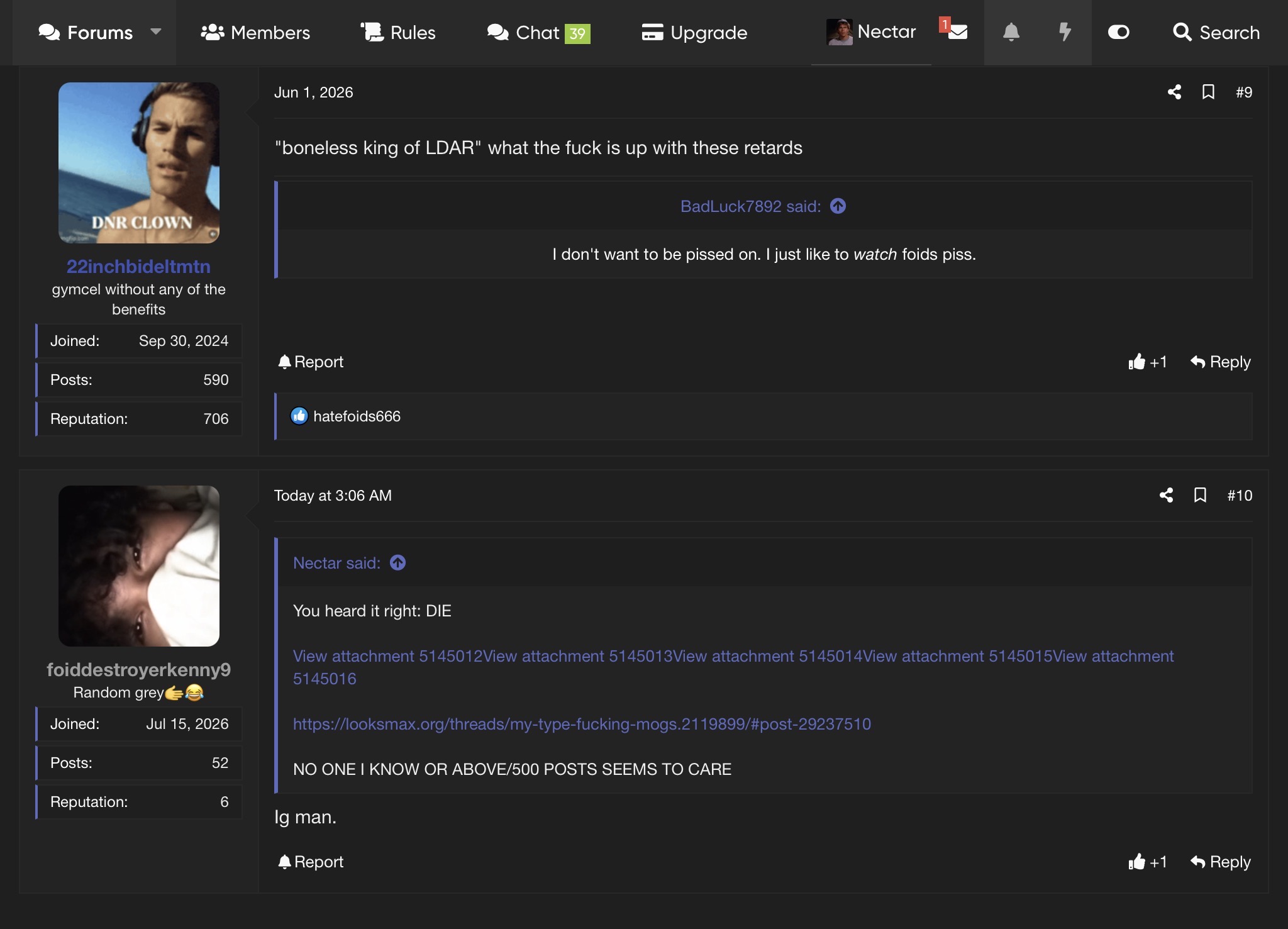Jump to BadLuckquoted post via the arrow icon
The height and width of the screenshot is (929, 1288).
[x=838, y=206]
